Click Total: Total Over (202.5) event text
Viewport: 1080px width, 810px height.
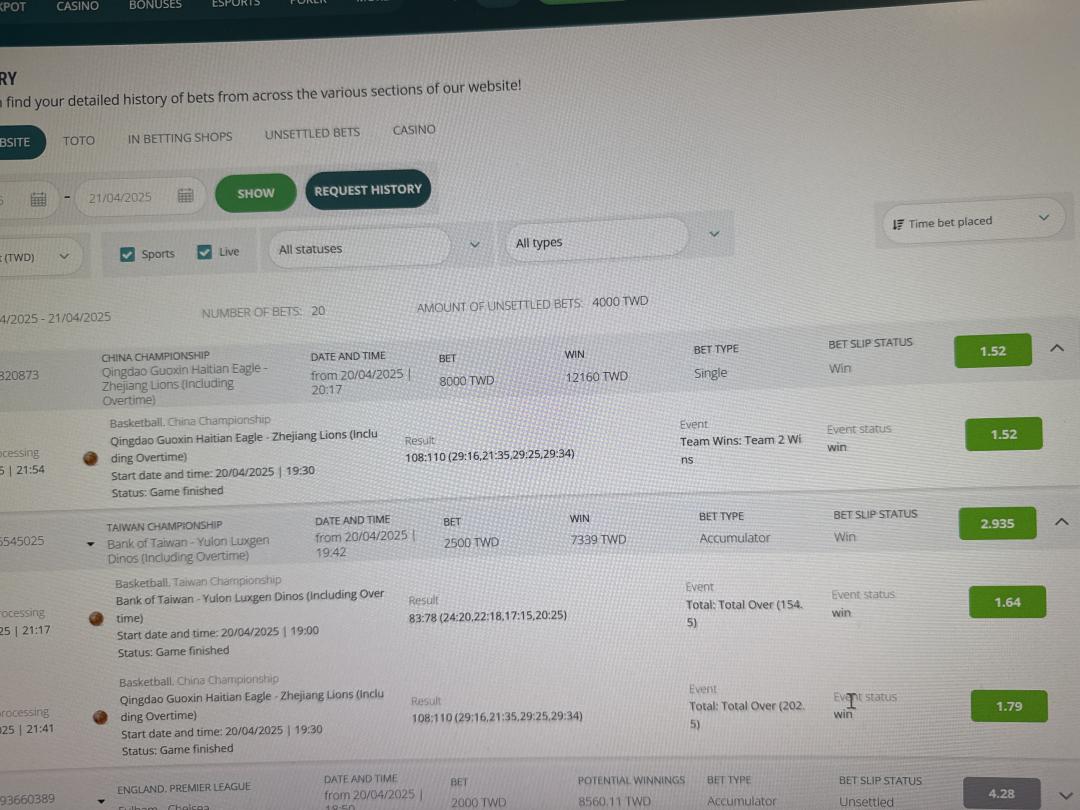(x=747, y=715)
